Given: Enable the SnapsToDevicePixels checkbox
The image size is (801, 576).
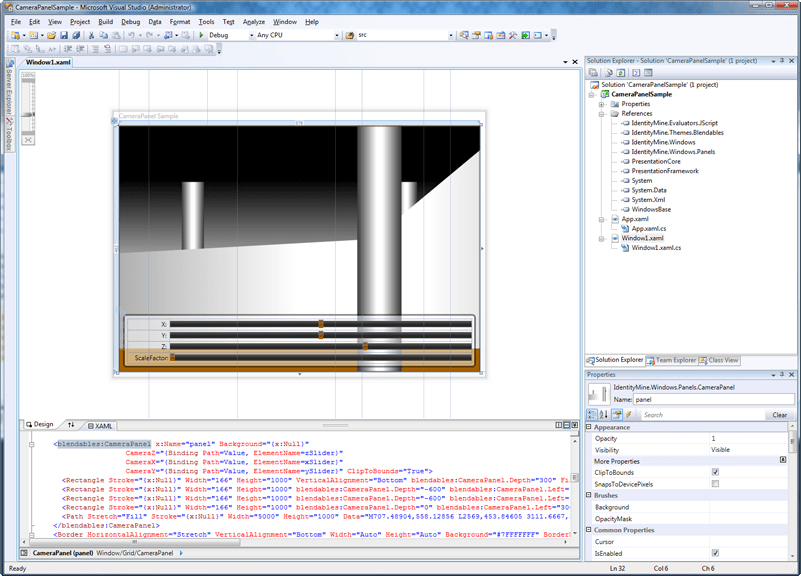Looking at the screenshot, I should (715, 484).
